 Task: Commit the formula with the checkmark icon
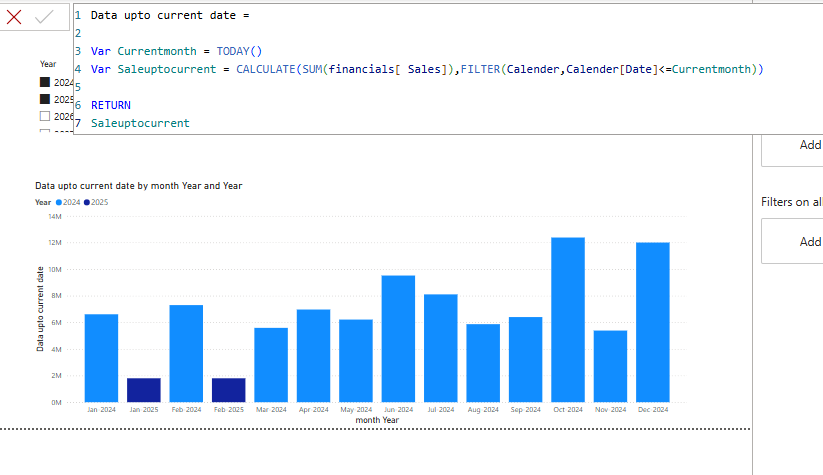(x=44, y=17)
